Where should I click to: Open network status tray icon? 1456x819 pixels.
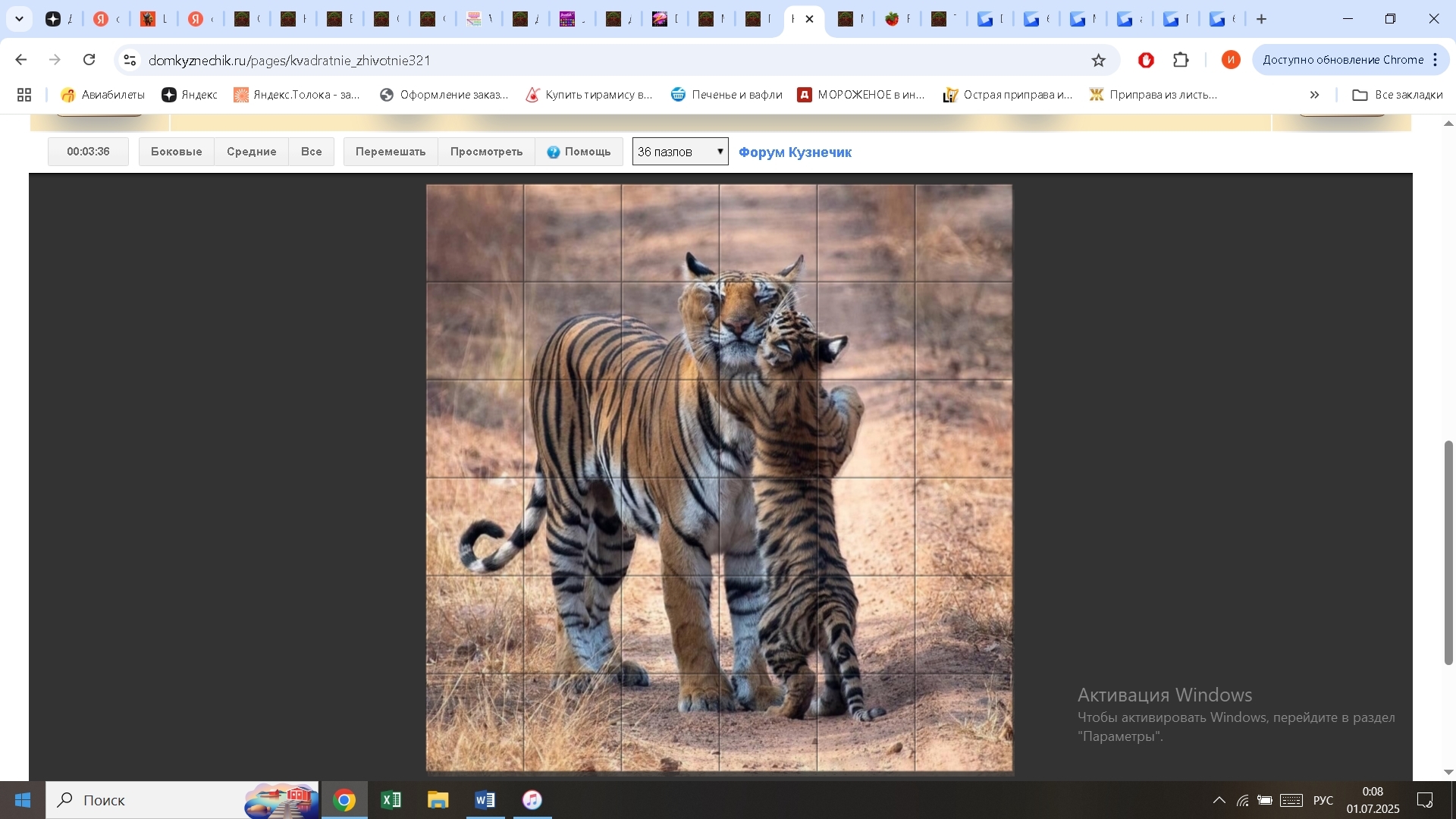(x=1242, y=800)
